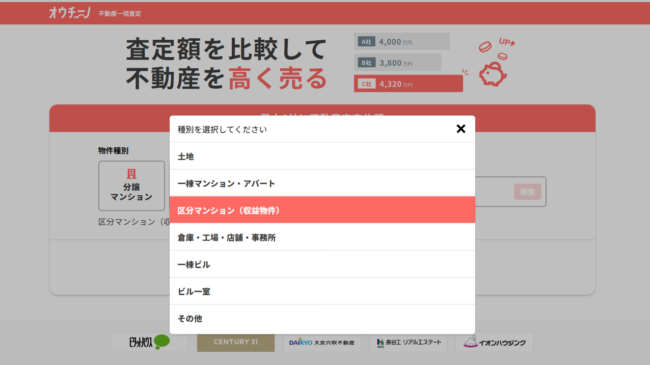Click the C社 4,320万円 bar
Screen dimensions: 650x365
click(x=408, y=84)
